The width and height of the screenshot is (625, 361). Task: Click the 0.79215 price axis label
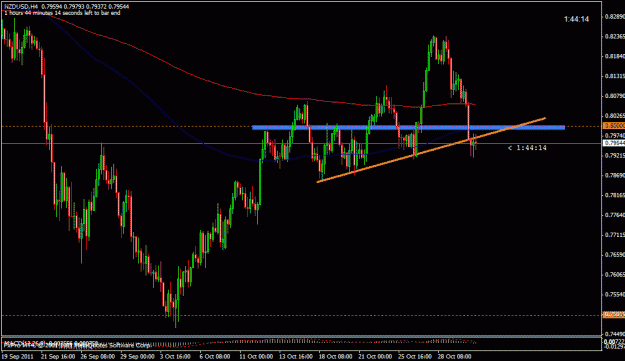coord(615,155)
